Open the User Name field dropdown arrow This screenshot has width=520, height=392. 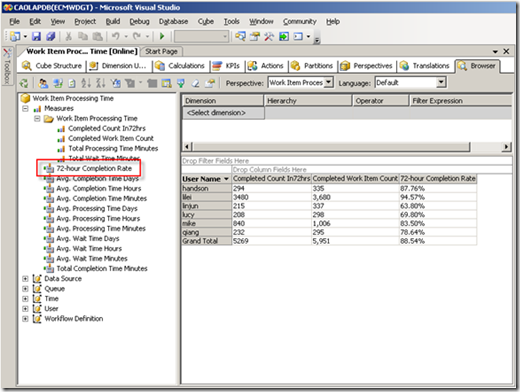[x=226, y=179]
